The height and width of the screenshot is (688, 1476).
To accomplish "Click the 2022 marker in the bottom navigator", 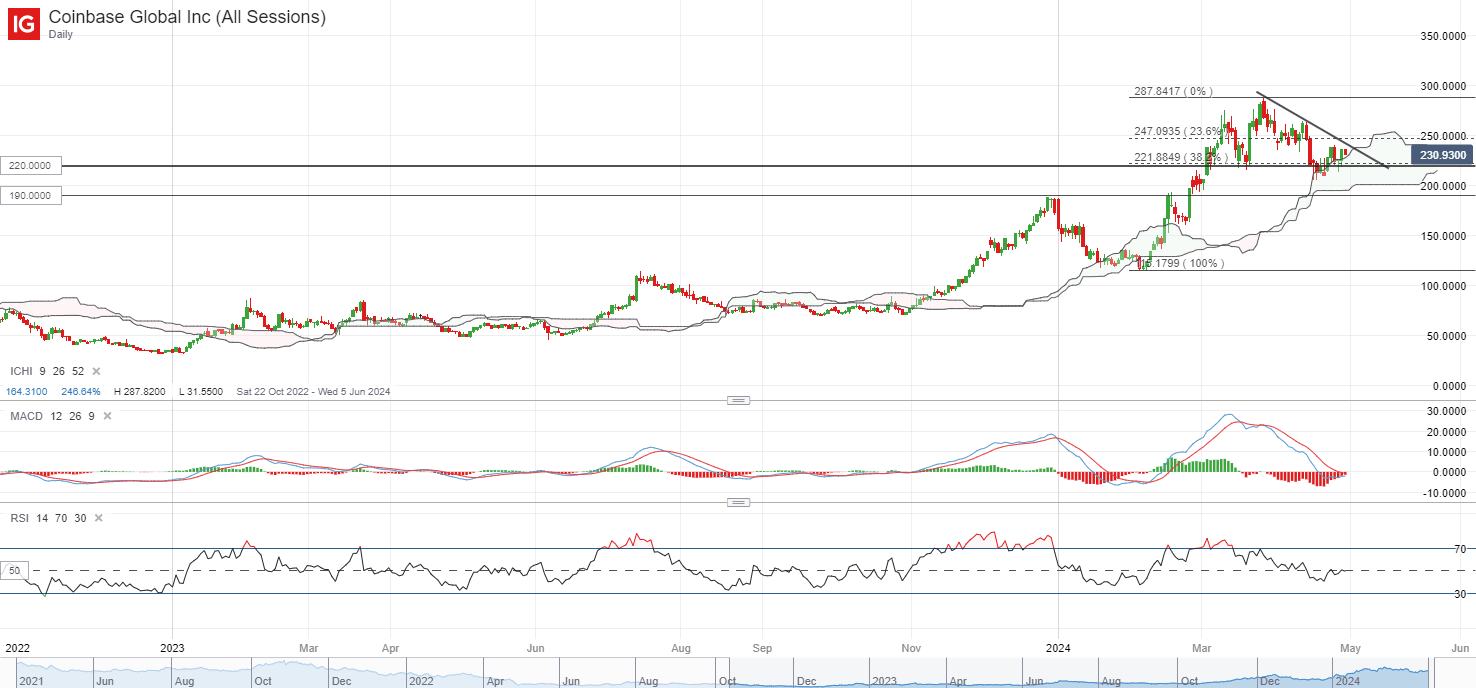I will [x=420, y=681].
